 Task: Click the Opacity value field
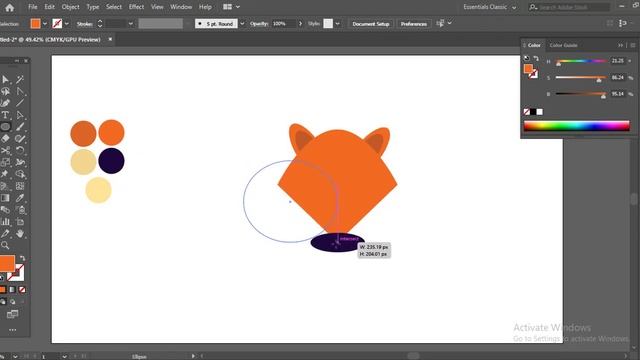283,24
